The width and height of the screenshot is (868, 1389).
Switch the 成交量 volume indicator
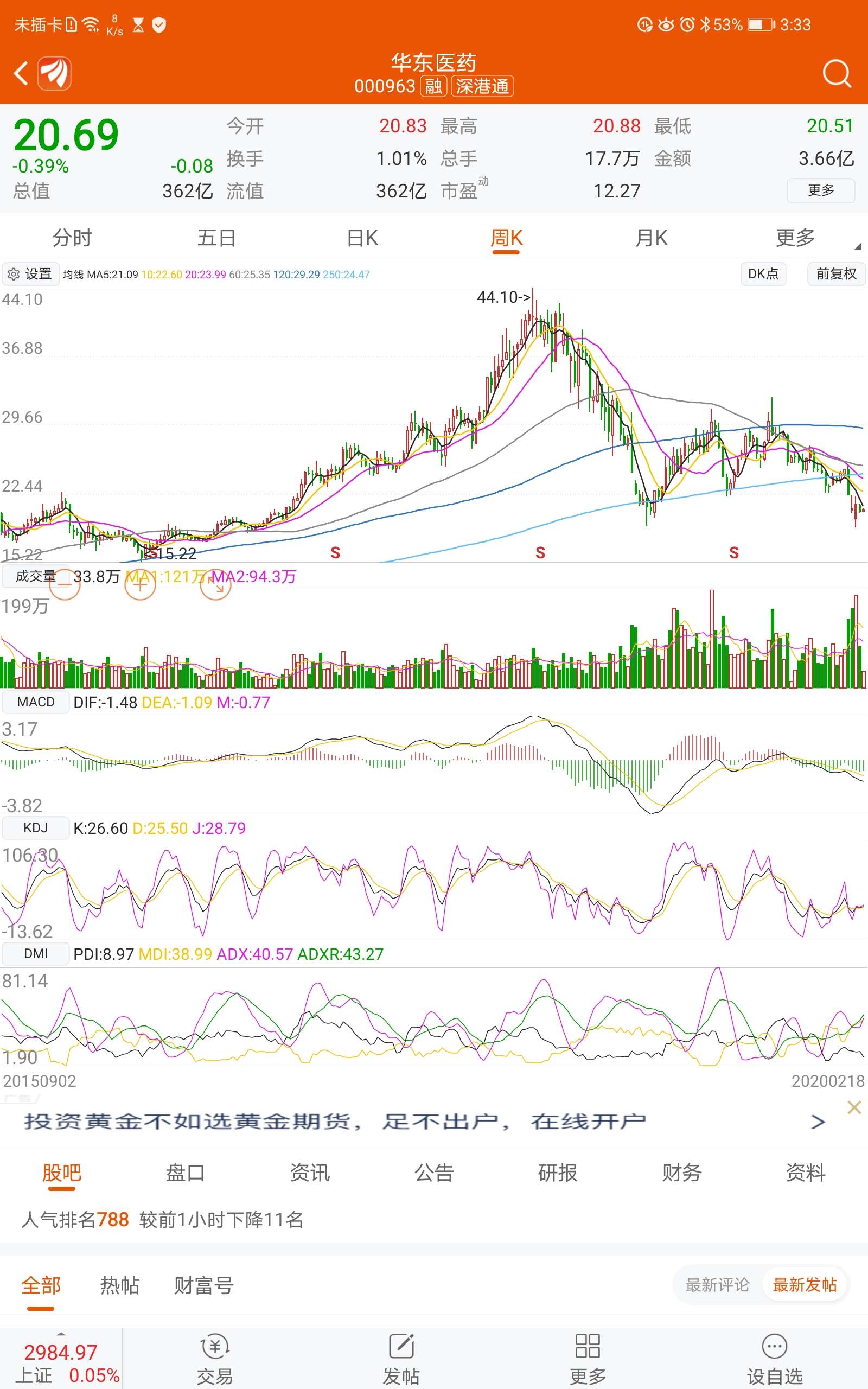(x=36, y=576)
